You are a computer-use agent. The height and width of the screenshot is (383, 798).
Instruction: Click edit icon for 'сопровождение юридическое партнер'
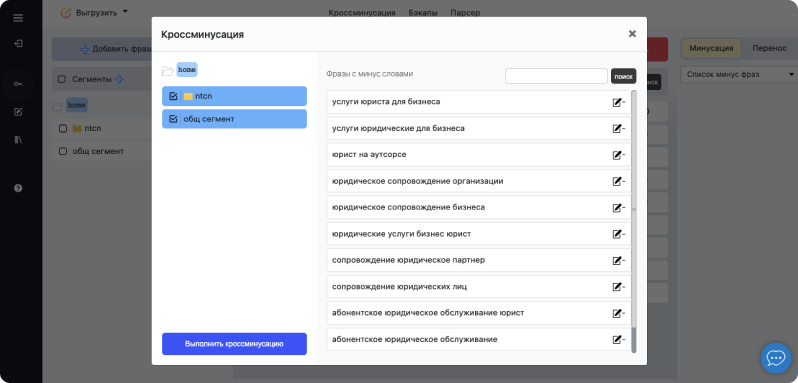(617, 260)
